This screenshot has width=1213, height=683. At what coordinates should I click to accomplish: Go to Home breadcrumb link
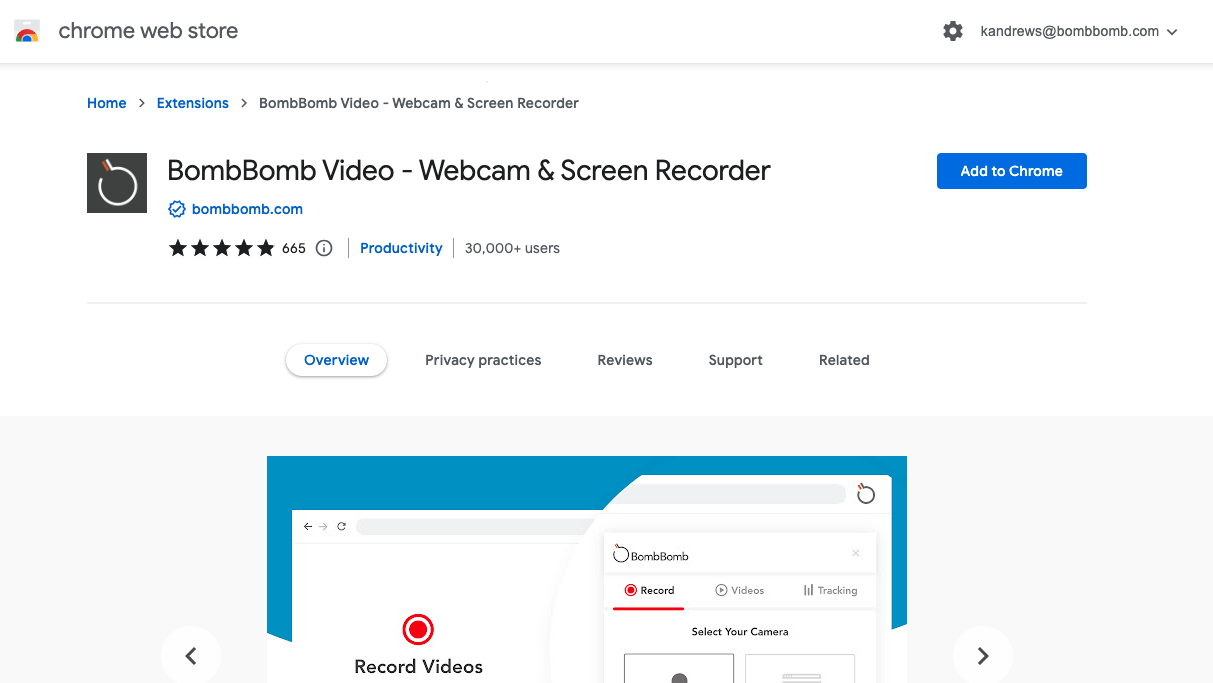click(x=107, y=103)
